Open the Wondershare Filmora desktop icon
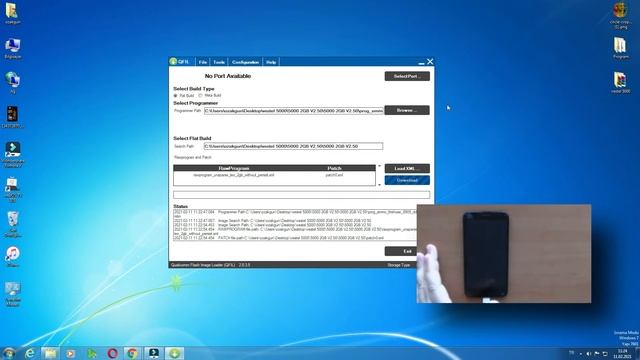 [x=13, y=154]
